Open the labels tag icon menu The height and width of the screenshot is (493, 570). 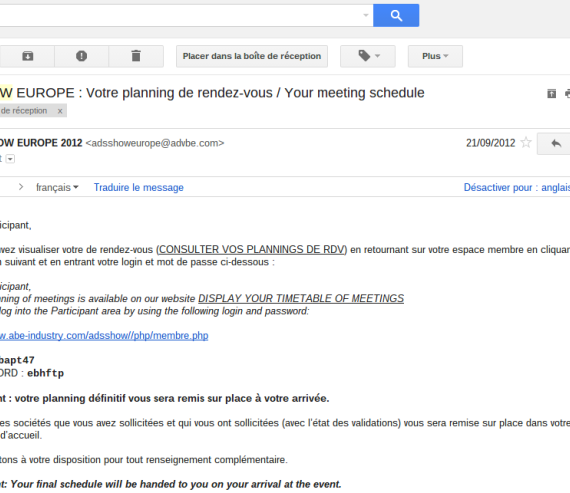point(368,56)
